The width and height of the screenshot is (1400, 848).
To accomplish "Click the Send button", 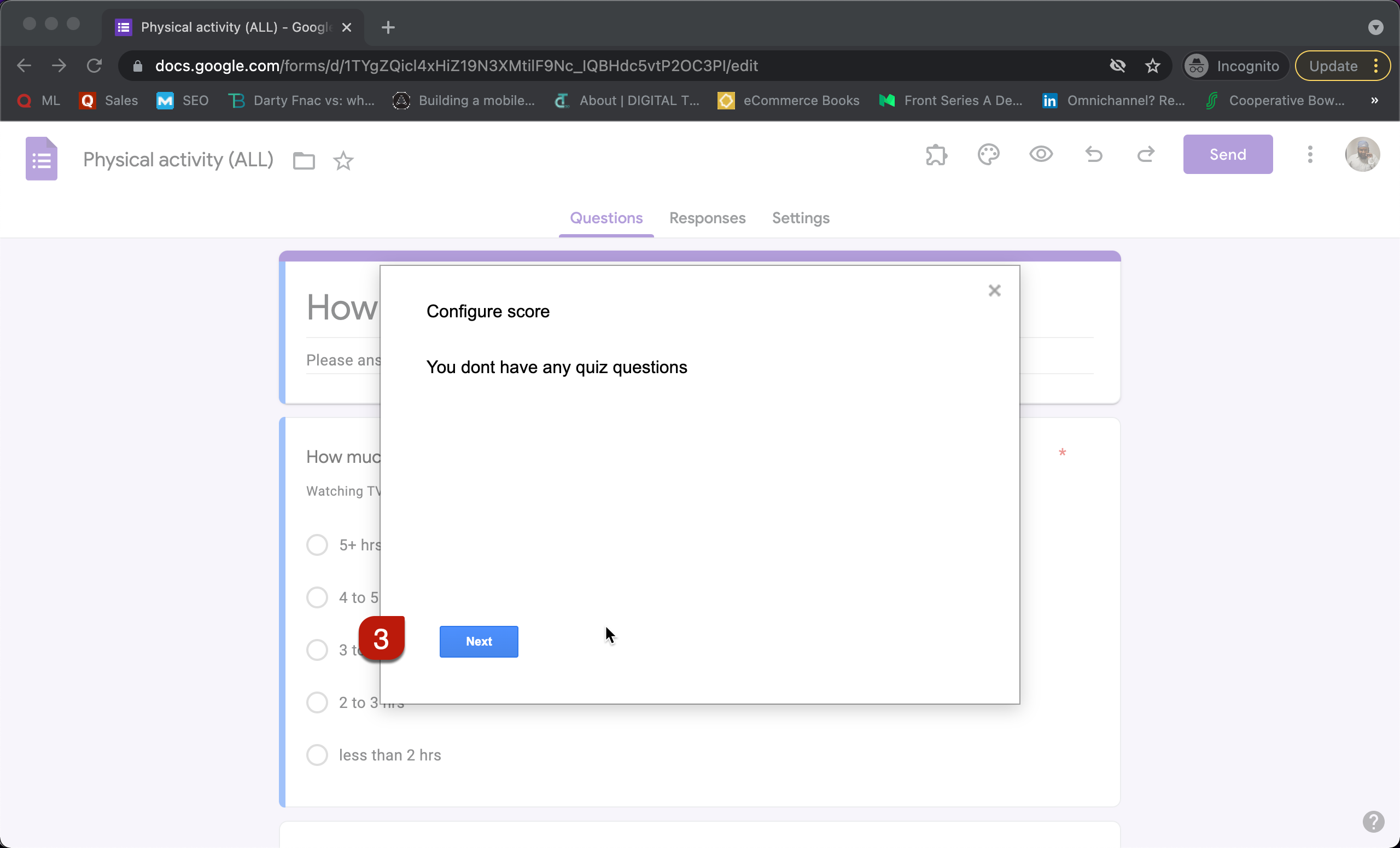I will coord(1227,154).
